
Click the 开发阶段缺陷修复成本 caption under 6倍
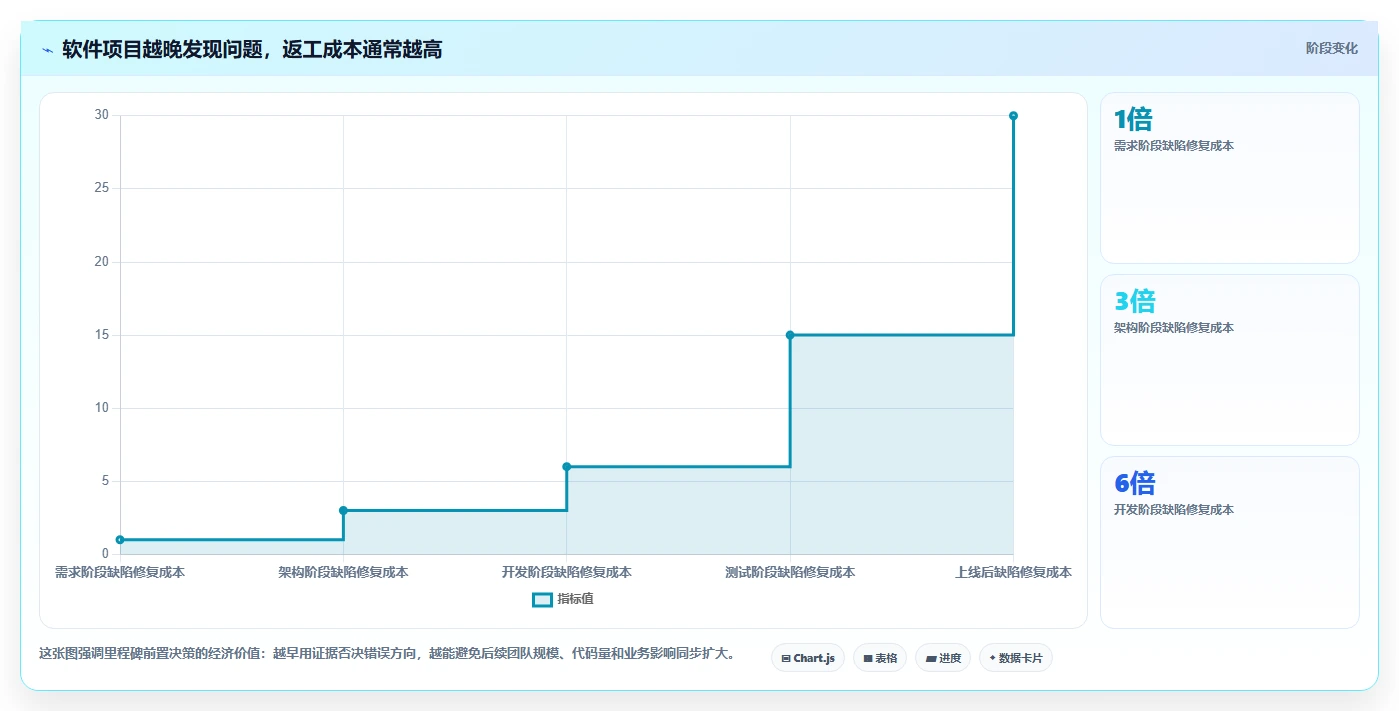pos(1174,510)
